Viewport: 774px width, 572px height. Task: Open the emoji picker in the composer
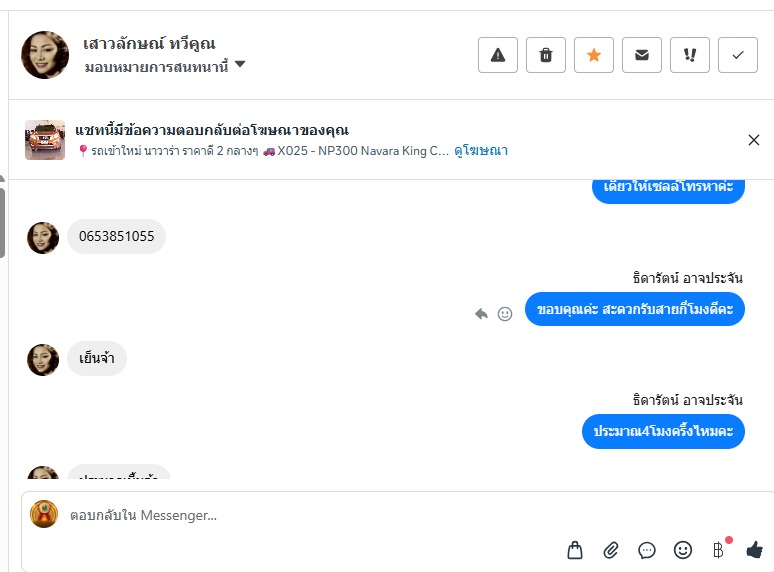683,549
